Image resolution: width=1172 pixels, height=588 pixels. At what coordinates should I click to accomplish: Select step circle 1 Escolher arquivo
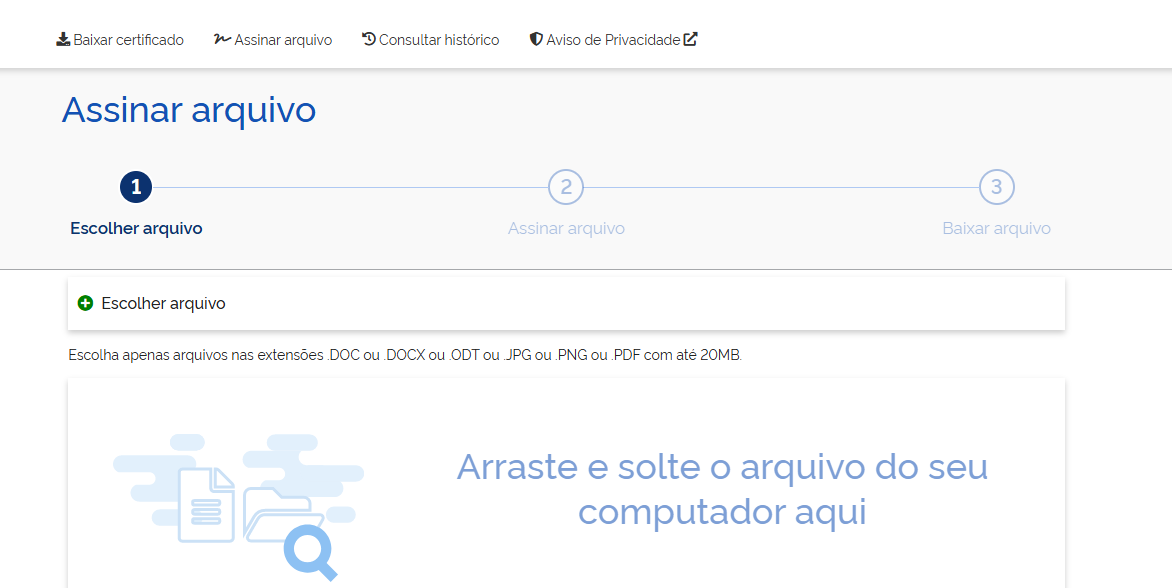(135, 186)
